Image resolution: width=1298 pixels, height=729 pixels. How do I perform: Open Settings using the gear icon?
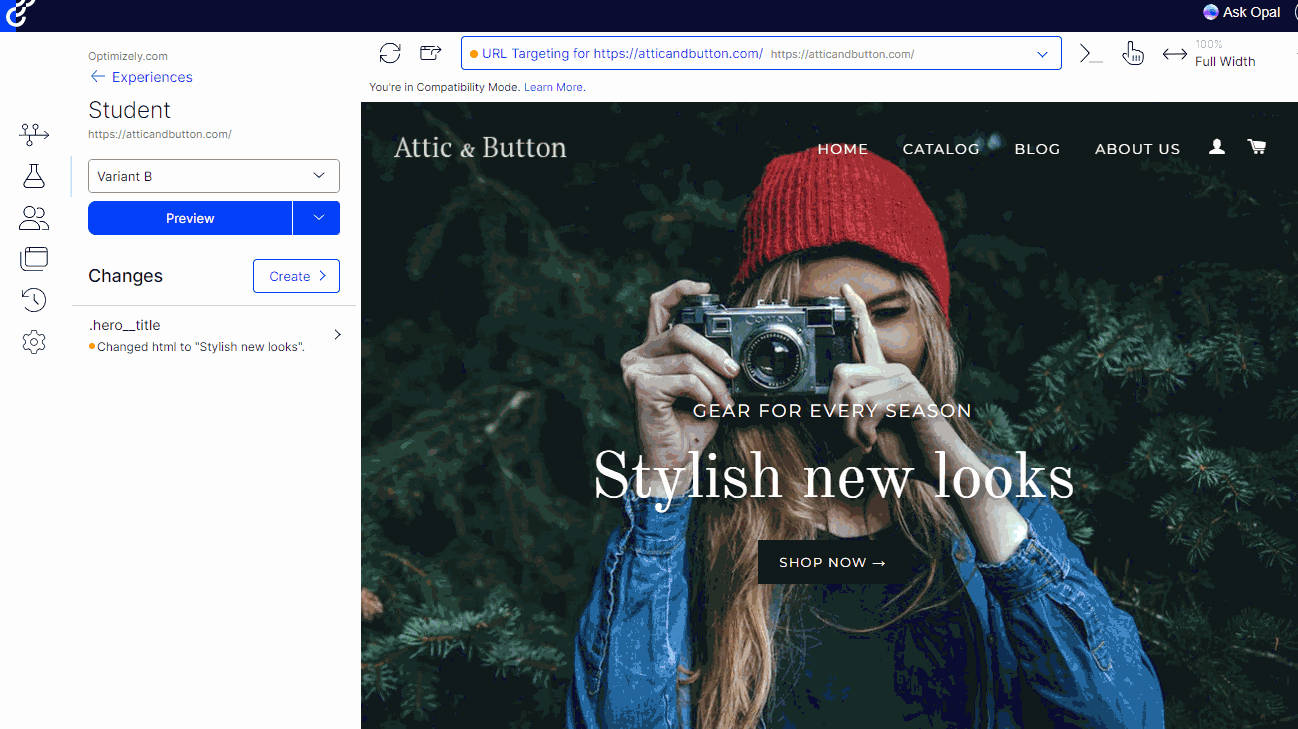(34, 341)
